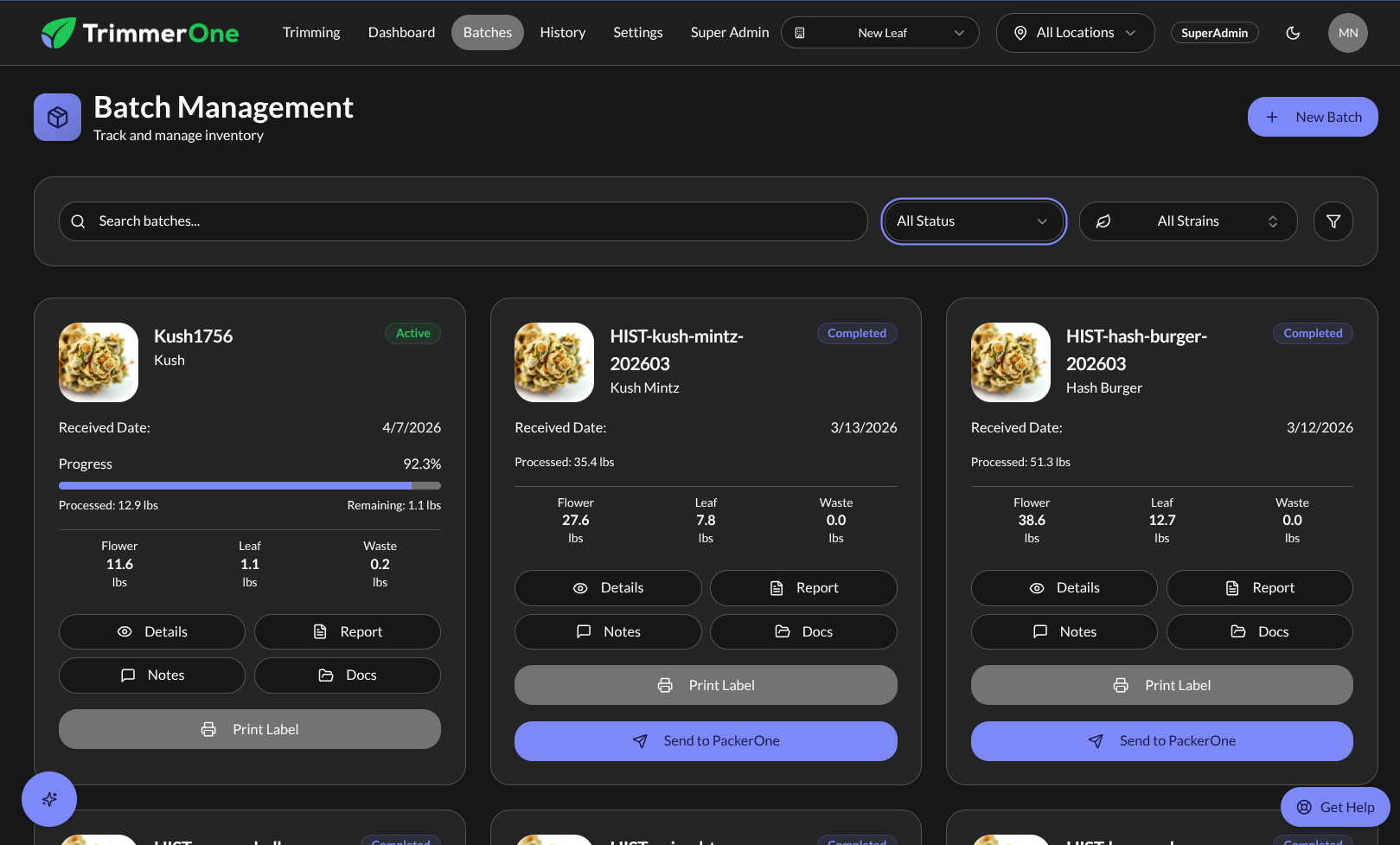Image resolution: width=1400 pixels, height=845 pixels.
Task: Switch to the History tab
Action: click(562, 32)
